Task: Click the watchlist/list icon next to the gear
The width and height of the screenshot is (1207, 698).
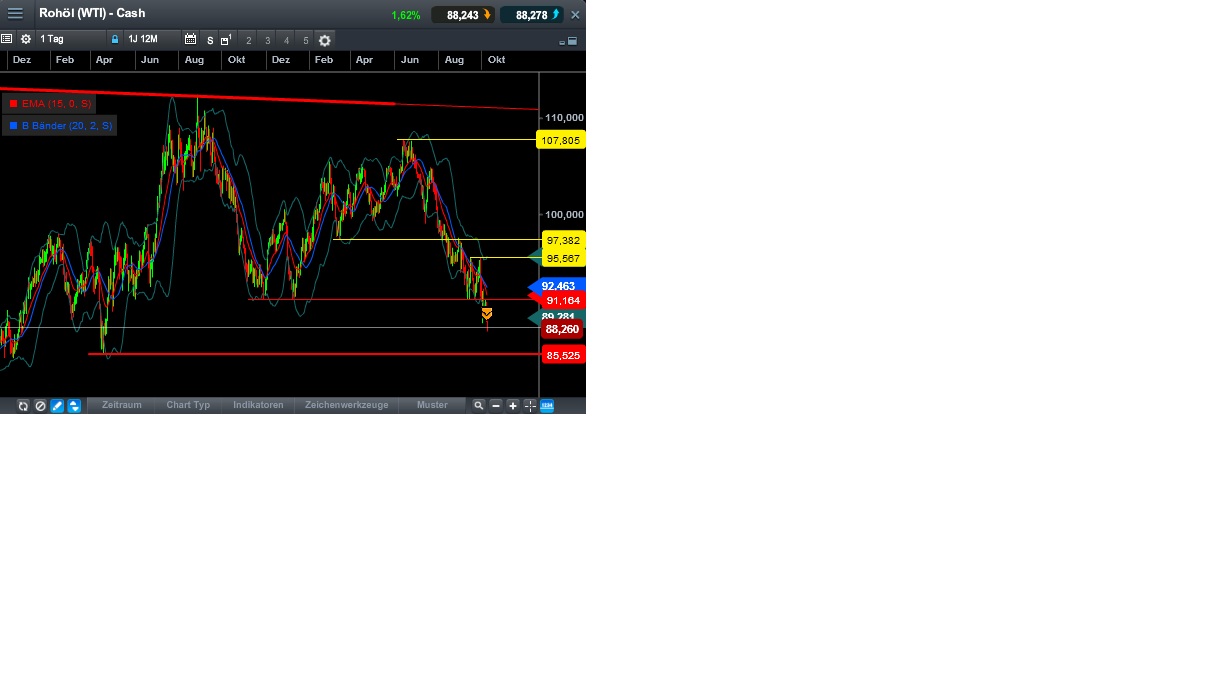Action: (x=7, y=40)
